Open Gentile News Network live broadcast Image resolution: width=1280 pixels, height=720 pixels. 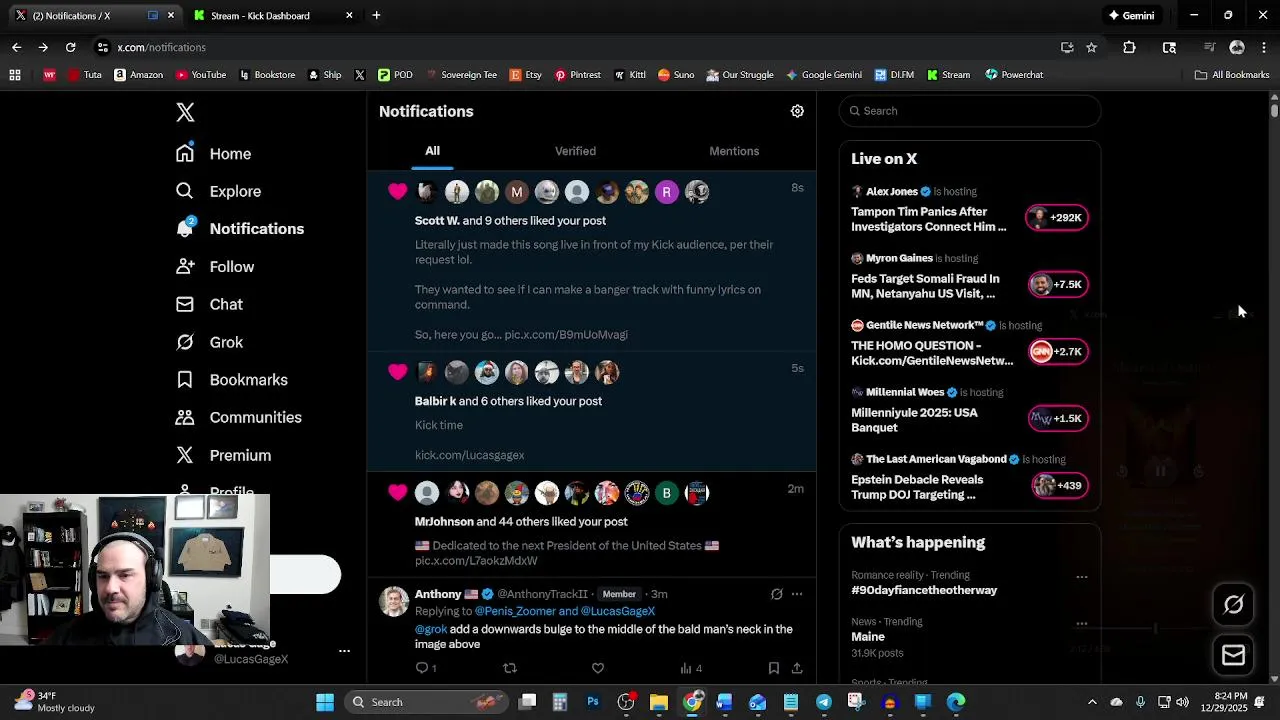pos(969,343)
